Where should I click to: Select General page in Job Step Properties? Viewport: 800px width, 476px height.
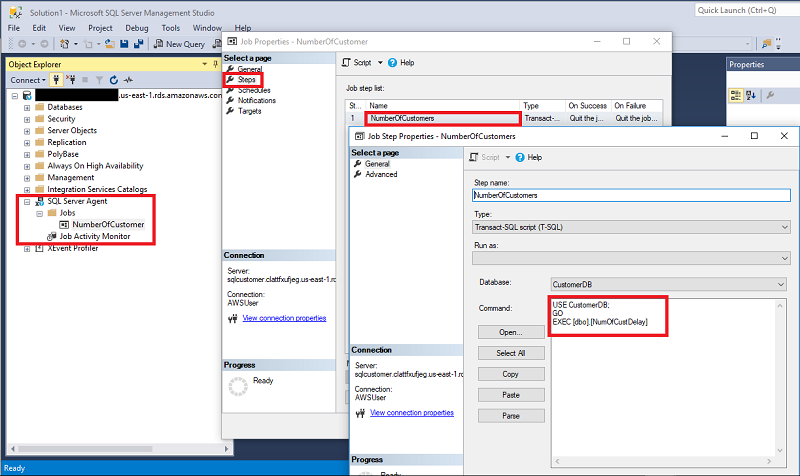377,164
